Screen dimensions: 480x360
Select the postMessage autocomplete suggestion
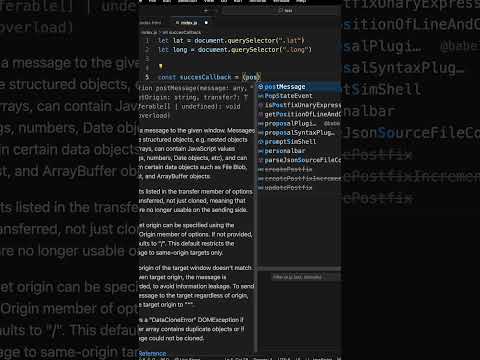pyautogui.click(x=299, y=87)
